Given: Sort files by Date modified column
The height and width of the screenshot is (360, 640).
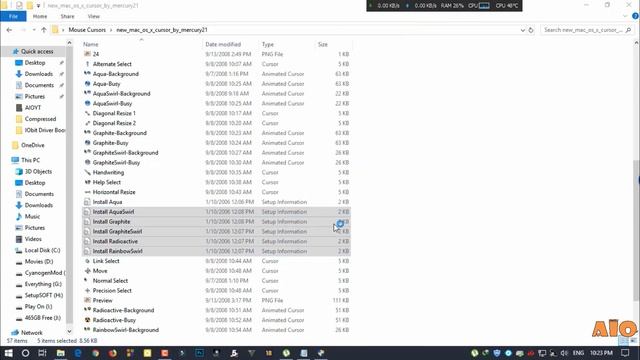Looking at the screenshot, I should 223,44.
